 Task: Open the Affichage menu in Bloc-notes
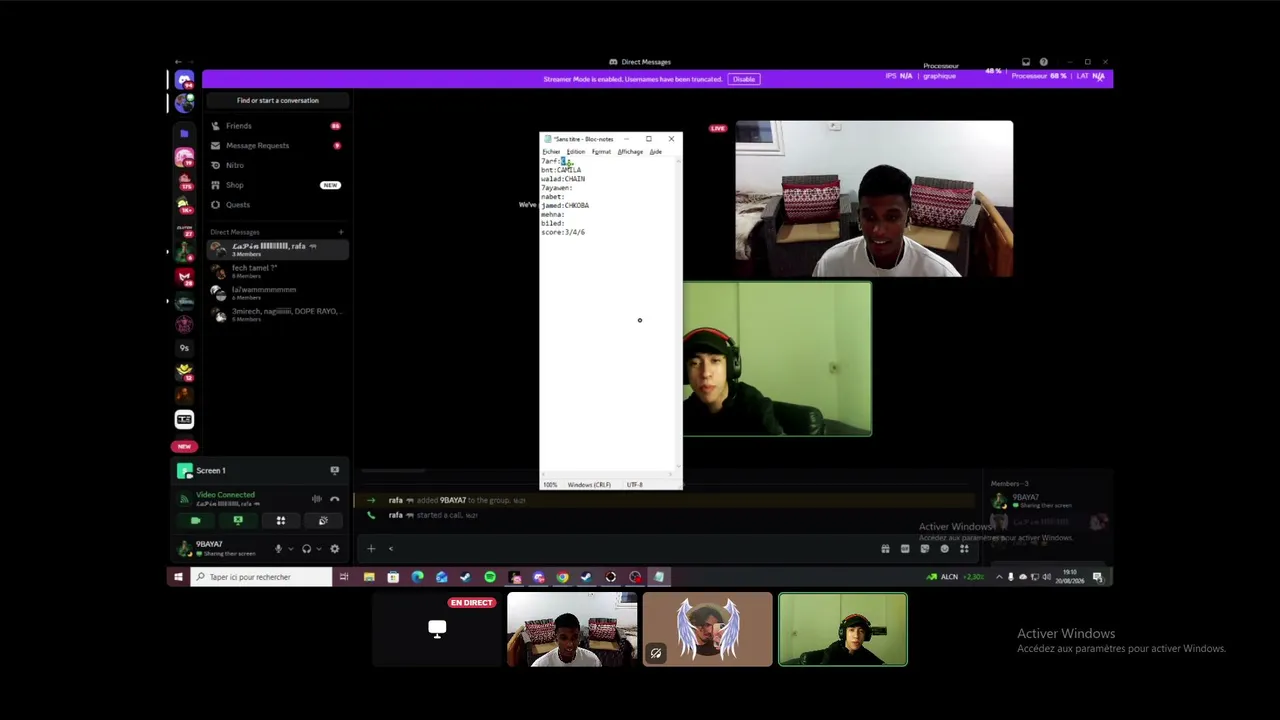(630, 152)
